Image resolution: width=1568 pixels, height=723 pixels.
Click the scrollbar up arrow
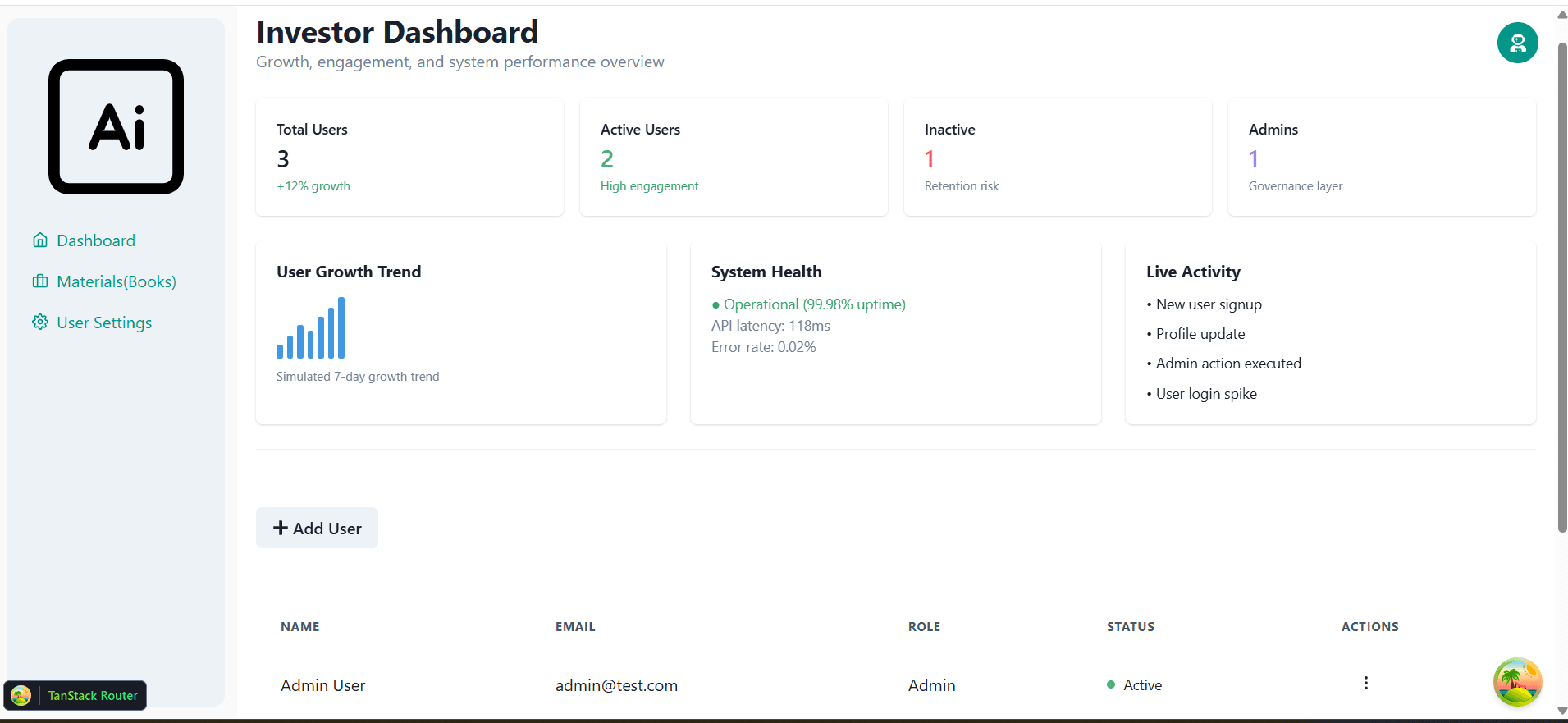1562,15
